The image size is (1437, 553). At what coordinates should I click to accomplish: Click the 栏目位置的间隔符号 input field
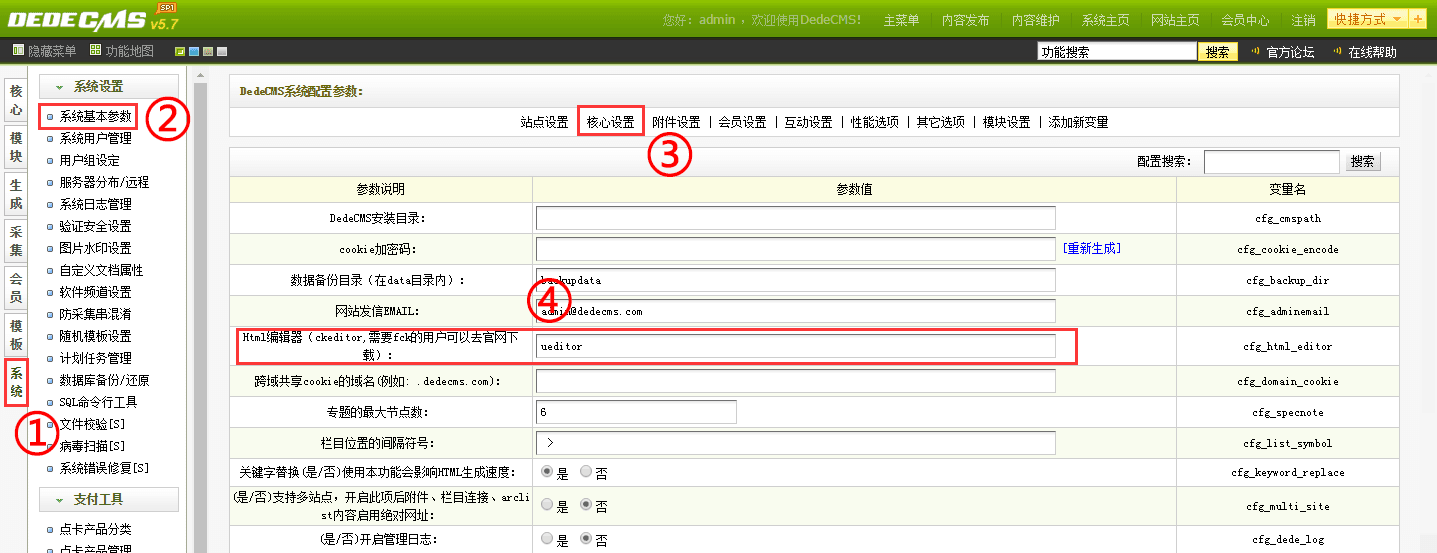[x=796, y=443]
